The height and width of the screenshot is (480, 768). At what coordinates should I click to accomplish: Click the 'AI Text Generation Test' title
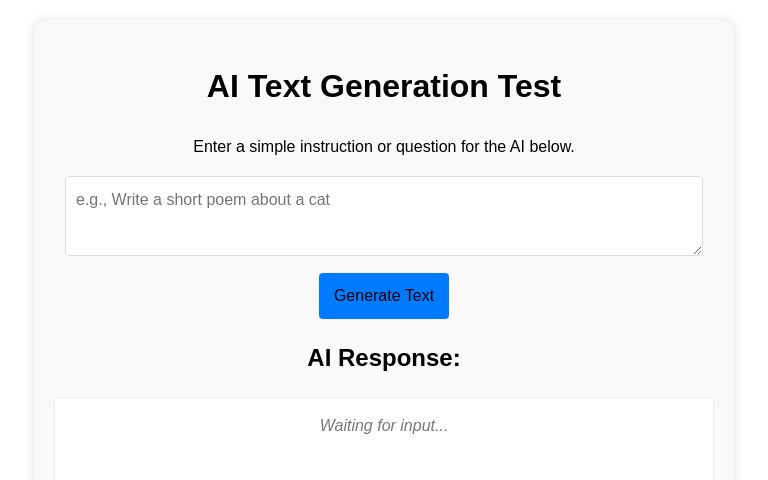pos(384,87)
